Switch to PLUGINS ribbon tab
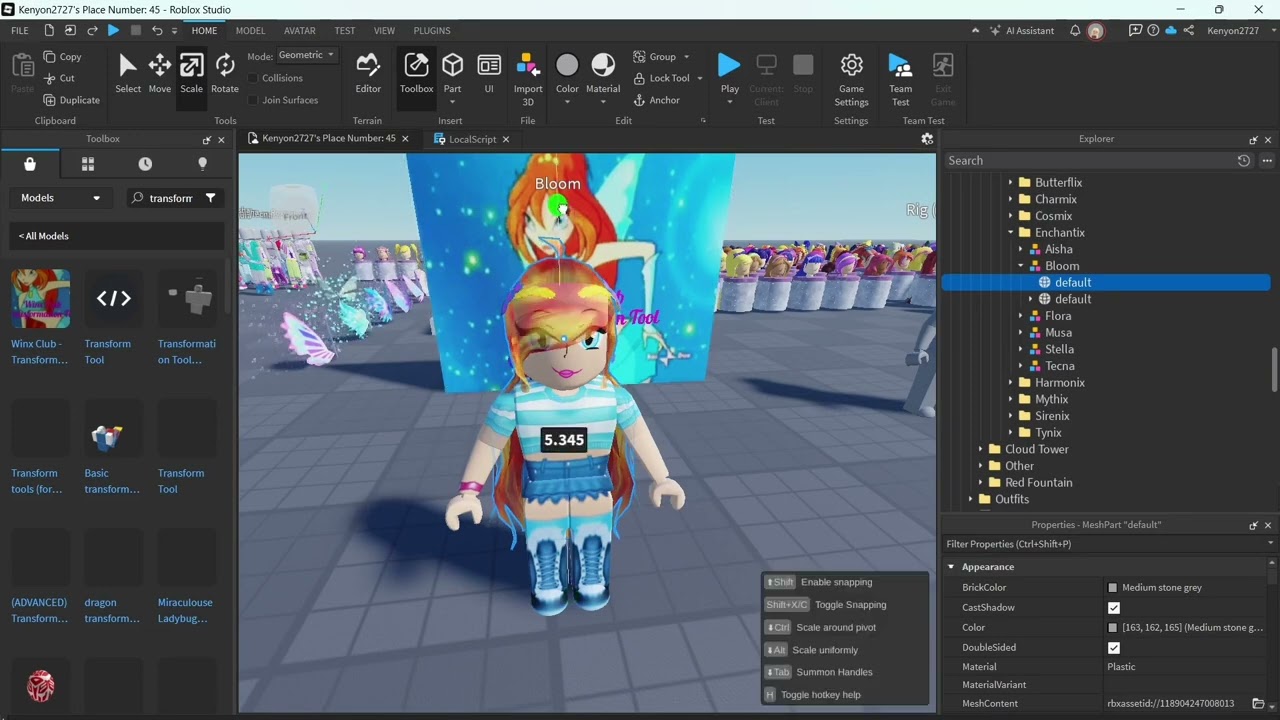 pos(432,30)
